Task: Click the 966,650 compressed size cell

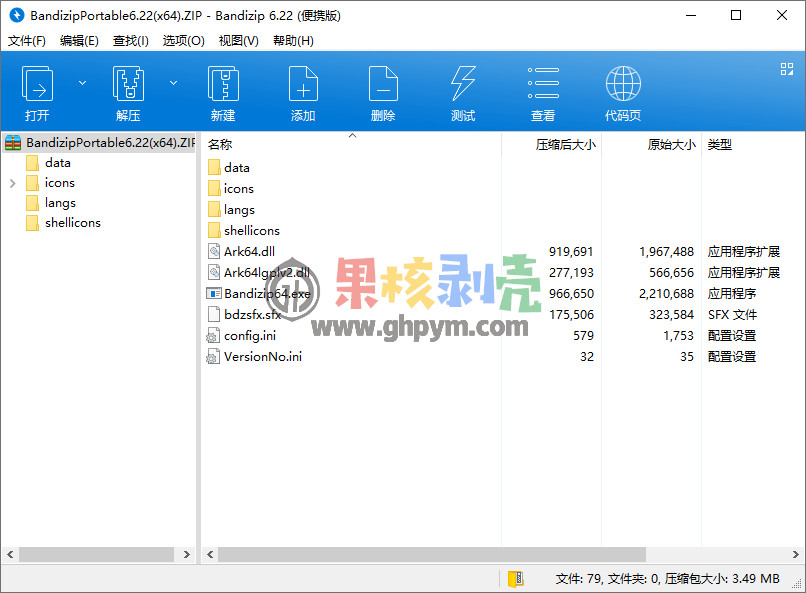Action: pyautogui.click(x=571, y=293)
